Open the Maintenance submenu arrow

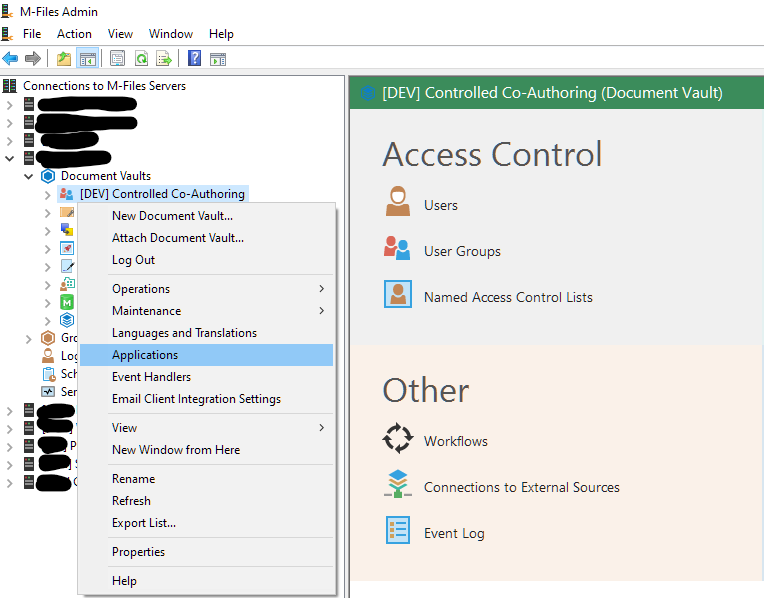click(x=322, y=310)
